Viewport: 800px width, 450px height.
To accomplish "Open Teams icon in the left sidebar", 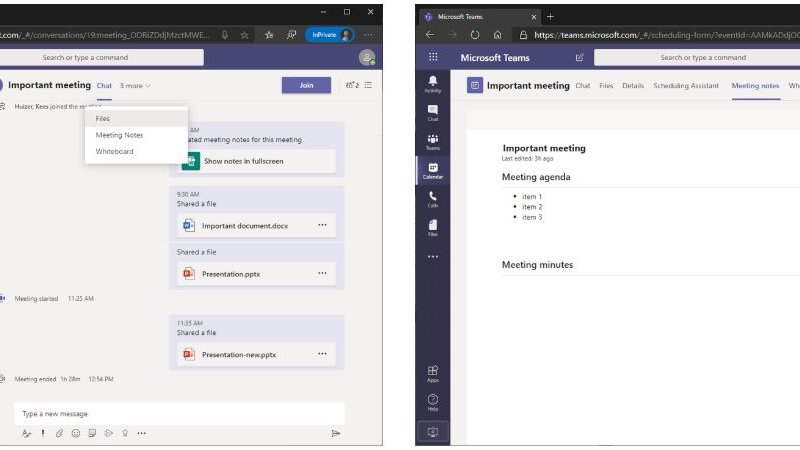I will point(433,142).
